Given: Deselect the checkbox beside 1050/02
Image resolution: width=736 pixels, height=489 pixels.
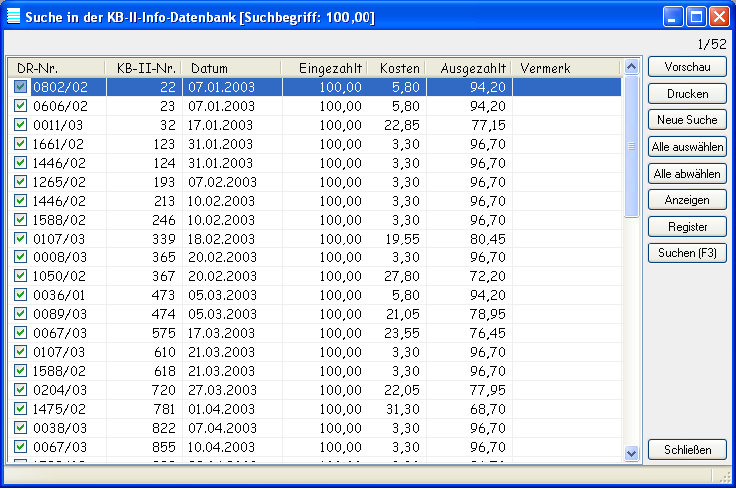Looking at the screenshot, I should click(21, 276).
